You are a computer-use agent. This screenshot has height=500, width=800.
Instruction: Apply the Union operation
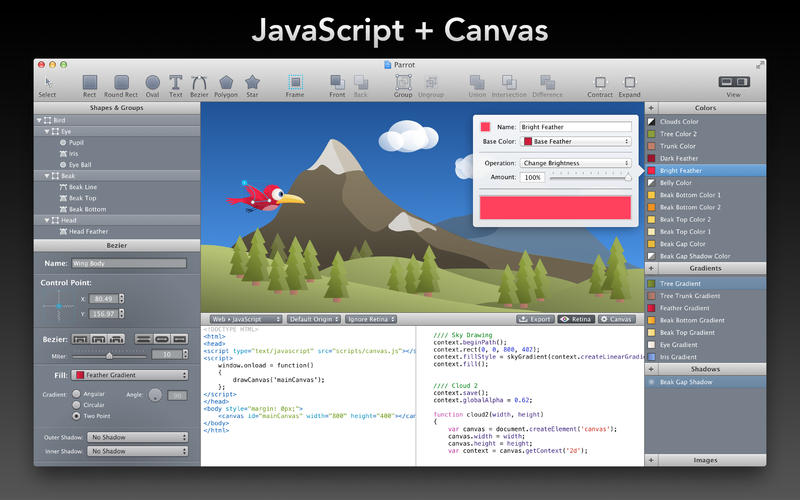(x=477, y=86)
